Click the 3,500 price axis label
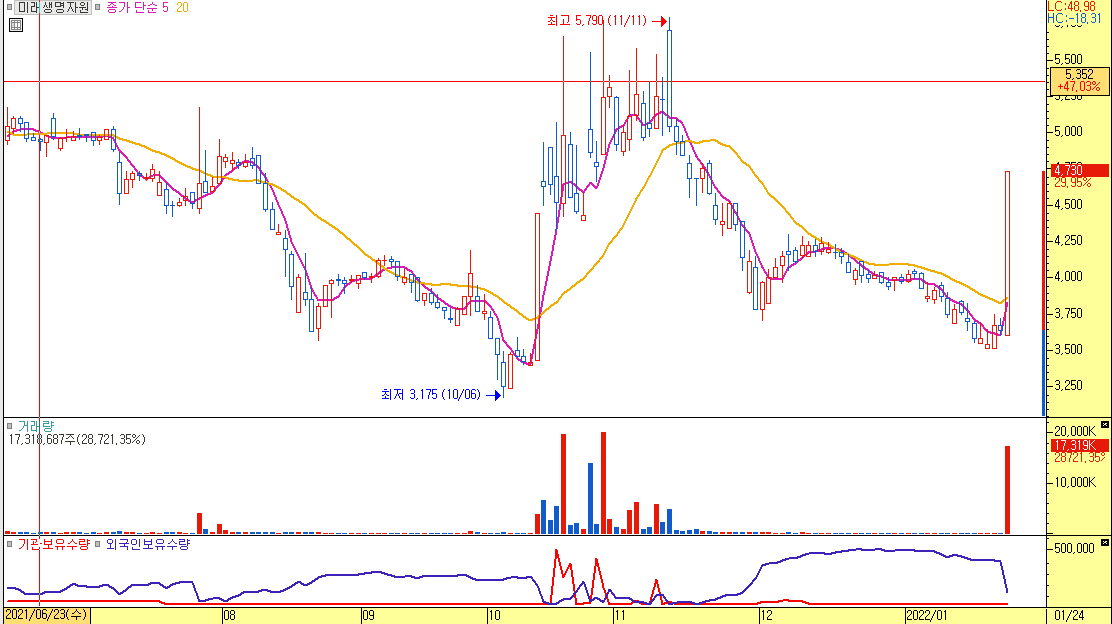The image size is (1112, 624). click(x=1069, y=350)
